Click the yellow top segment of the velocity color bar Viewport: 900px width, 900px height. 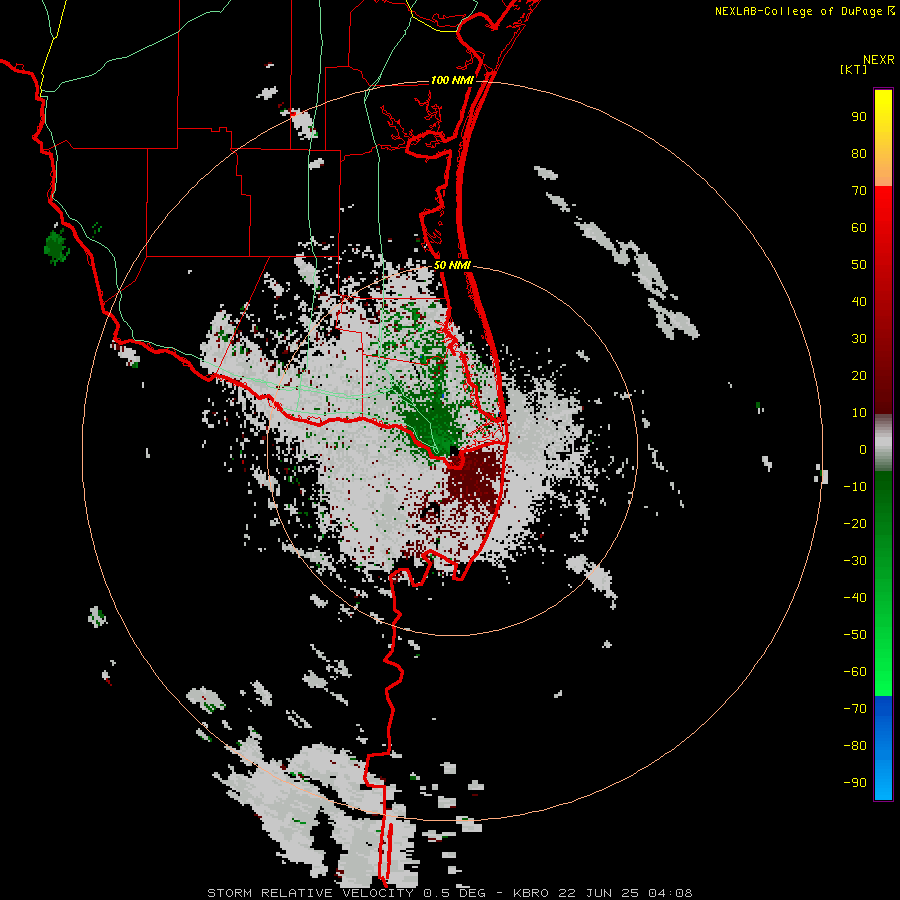pyautogui.click(x=883, y=138)
